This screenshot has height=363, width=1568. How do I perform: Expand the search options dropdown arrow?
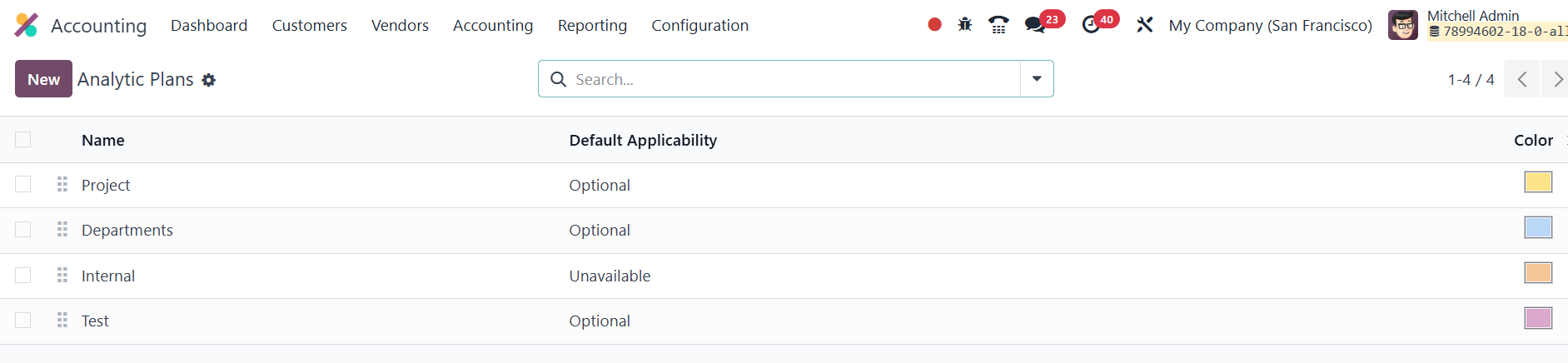tap(1037, 79)
